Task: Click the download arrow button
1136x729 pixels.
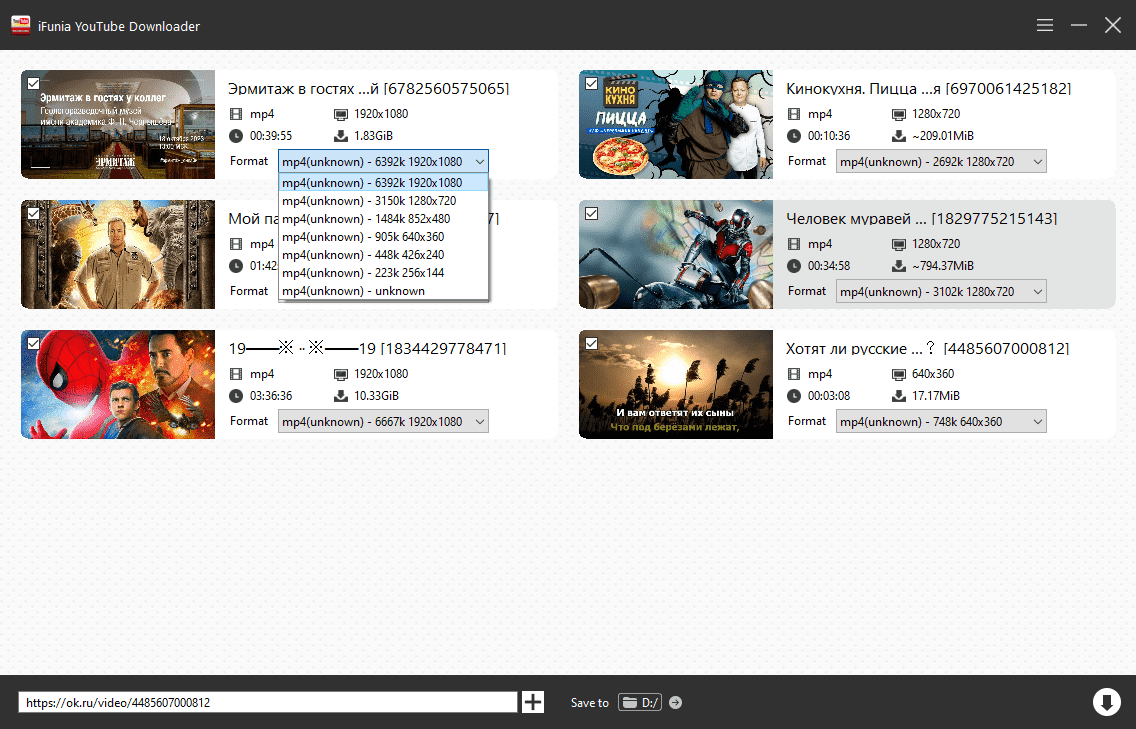Action: tap(1107, 702)
